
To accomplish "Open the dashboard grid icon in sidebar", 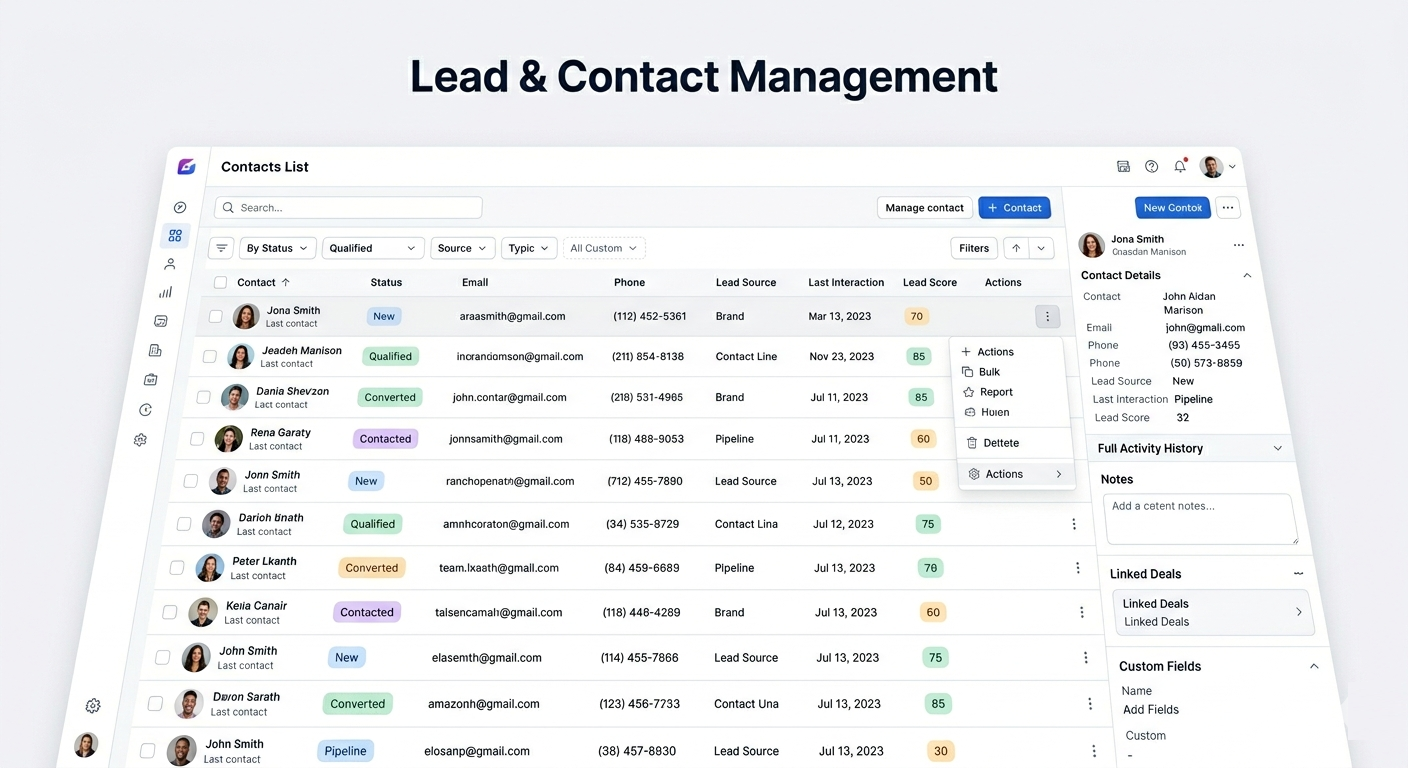I will (174, 235).
